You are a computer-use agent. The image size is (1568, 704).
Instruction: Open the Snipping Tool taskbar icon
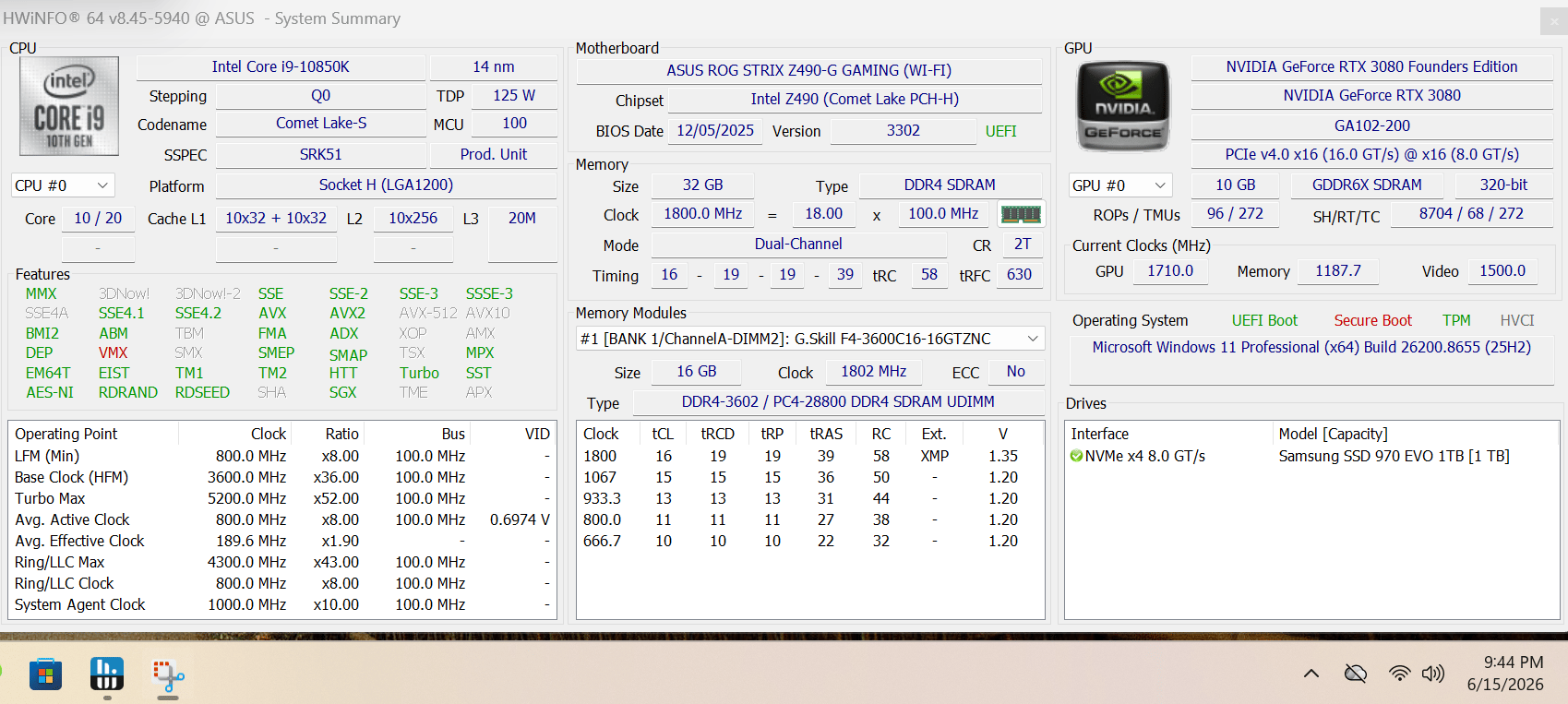click(x=168, y=675)
